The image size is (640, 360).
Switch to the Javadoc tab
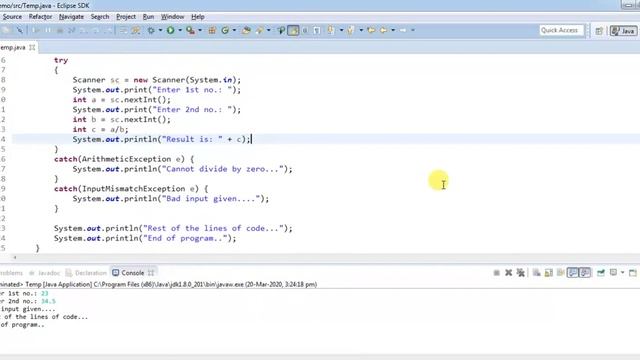tap(45, 273)
